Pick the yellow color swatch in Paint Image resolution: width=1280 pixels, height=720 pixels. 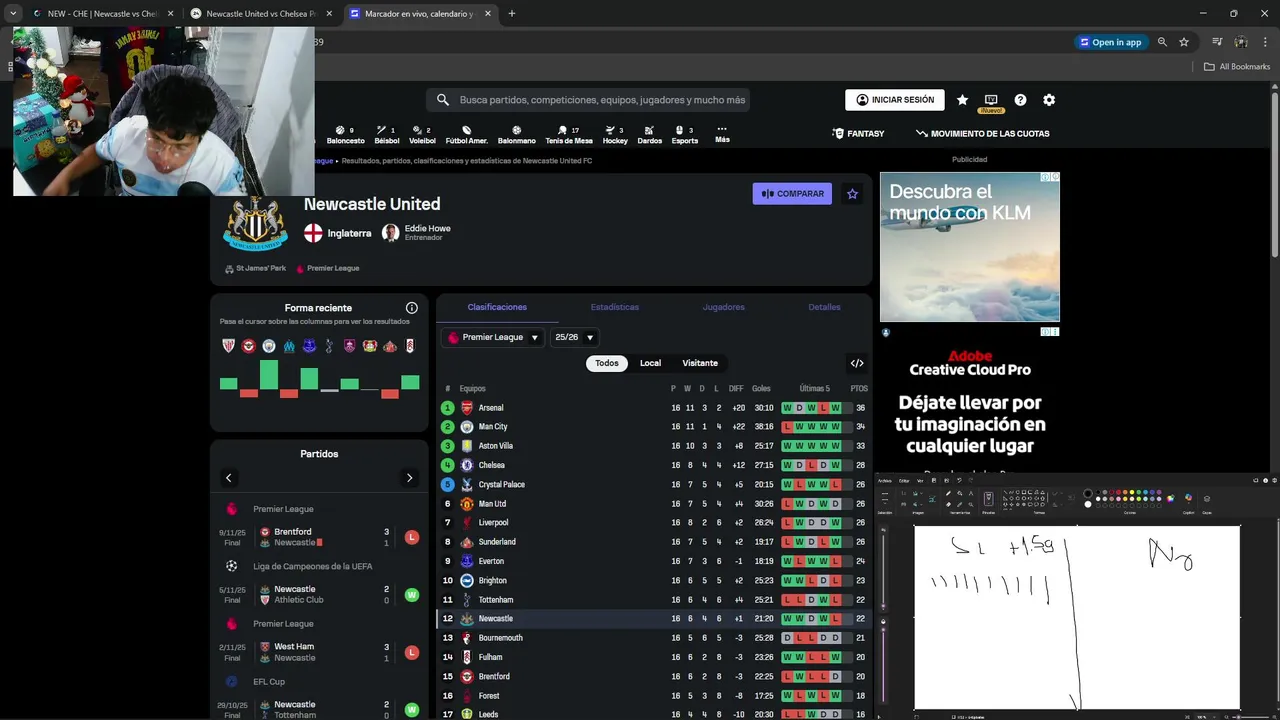coord(1132,492)
